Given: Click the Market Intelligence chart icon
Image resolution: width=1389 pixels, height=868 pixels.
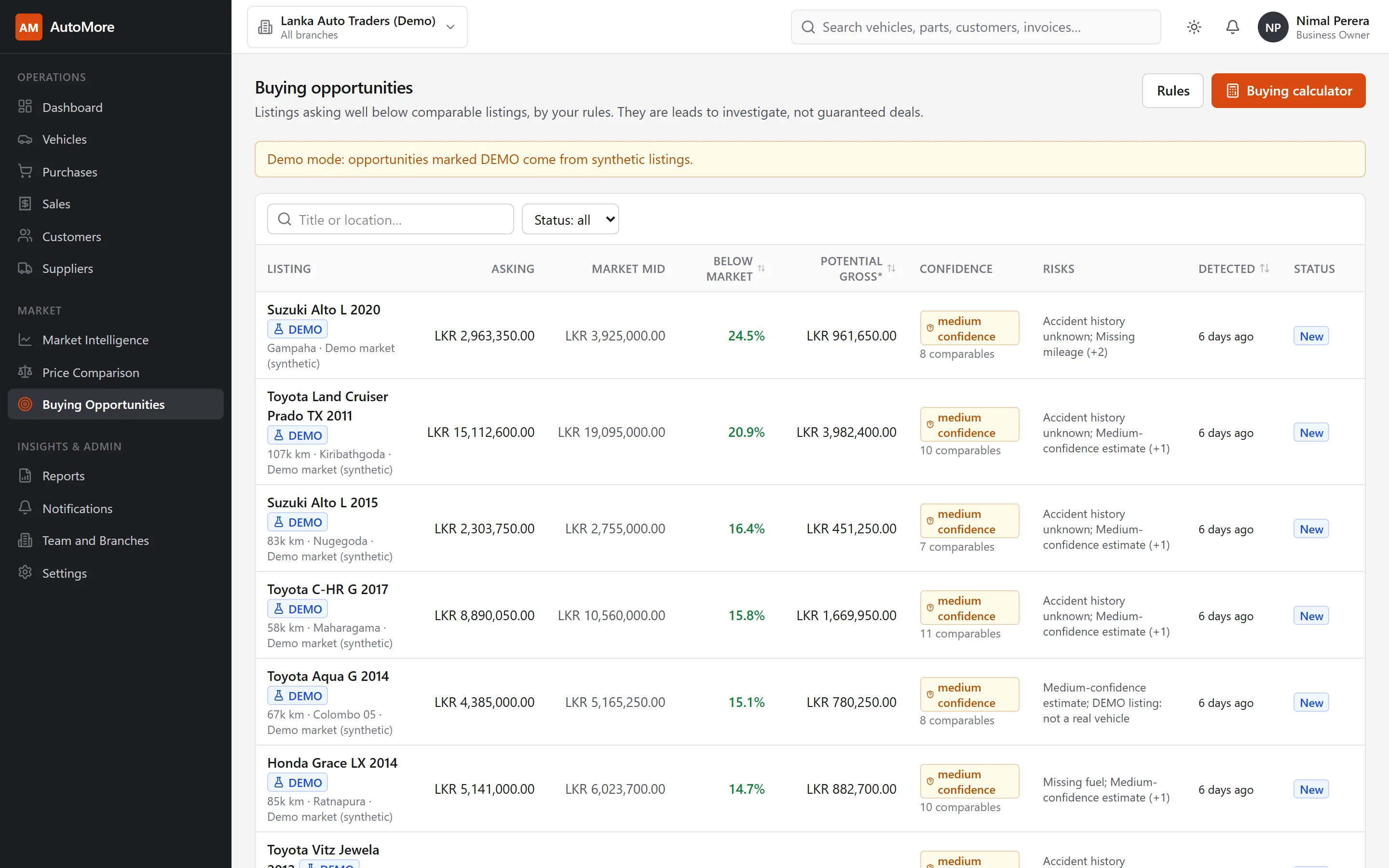Looking at the screenshot, I should (x=25, y=340).
